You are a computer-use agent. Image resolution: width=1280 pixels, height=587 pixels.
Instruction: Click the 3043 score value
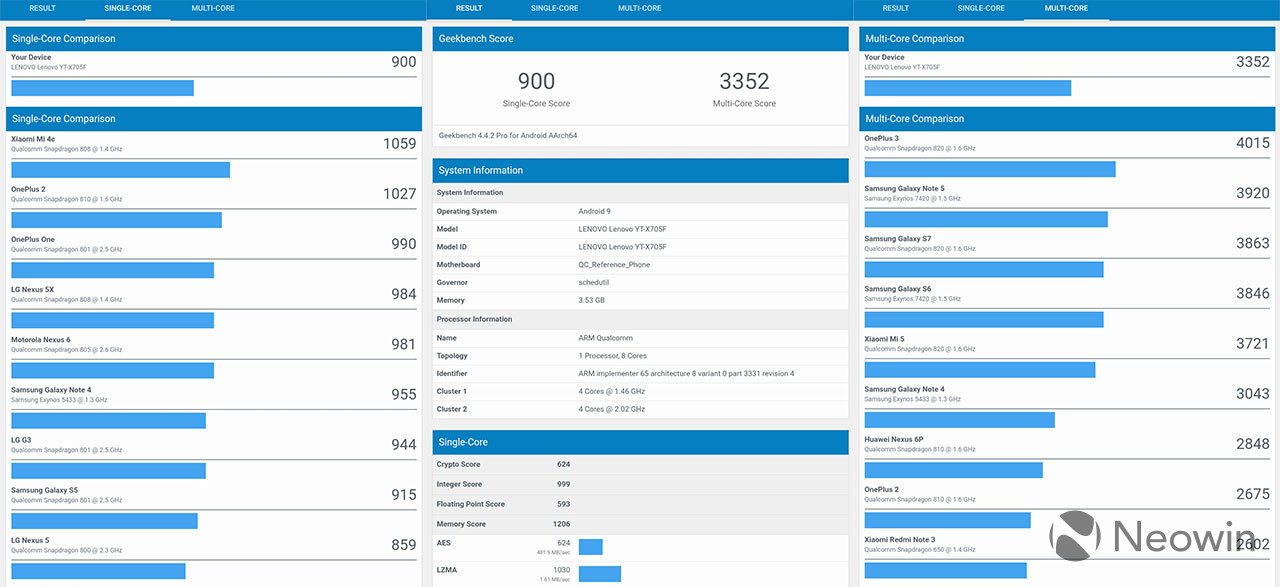[x=1252, y=394]
